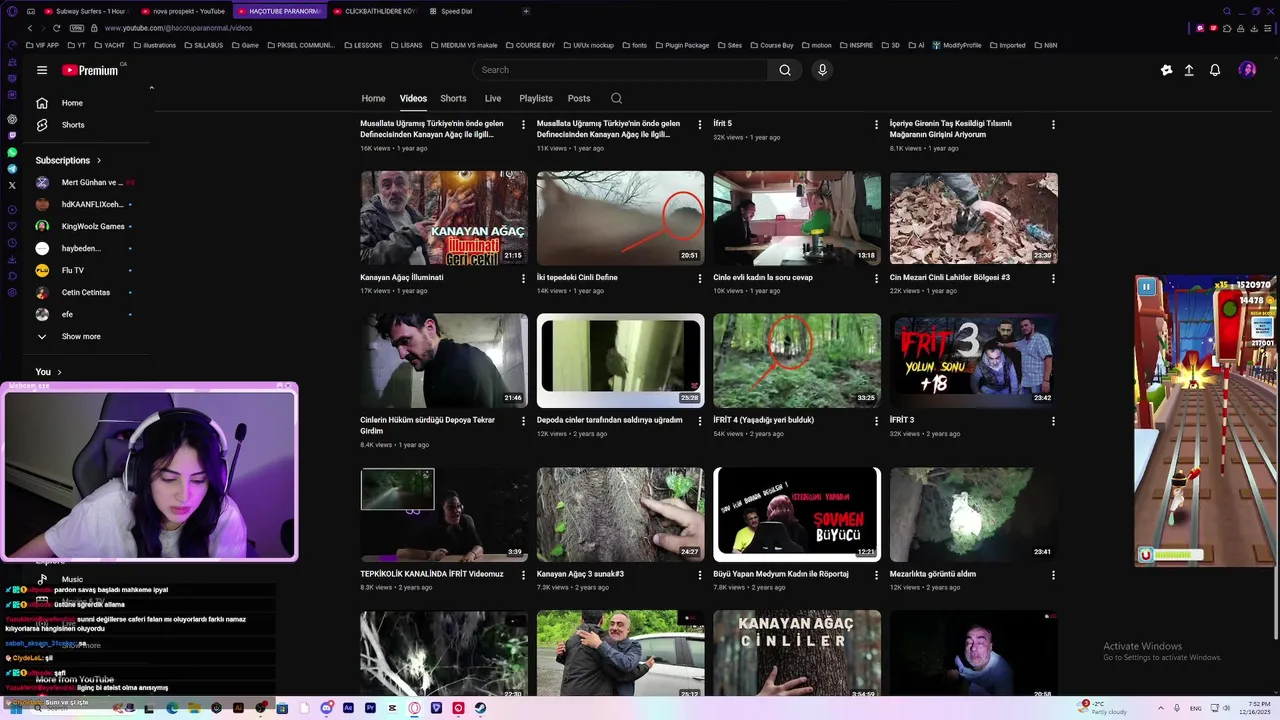1280x720 pixels.
Task: Switch to the channel Playlists tab
Action: 536,98
